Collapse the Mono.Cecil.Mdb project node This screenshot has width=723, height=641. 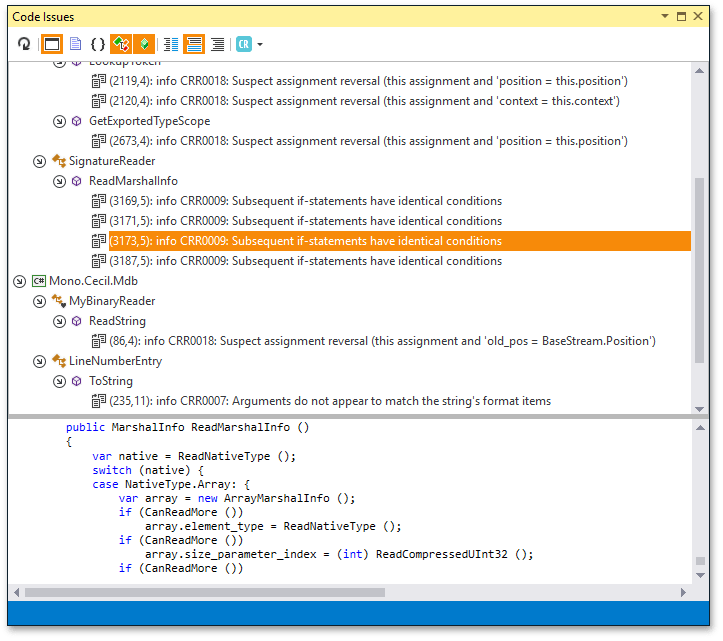(x=19, y=281)
